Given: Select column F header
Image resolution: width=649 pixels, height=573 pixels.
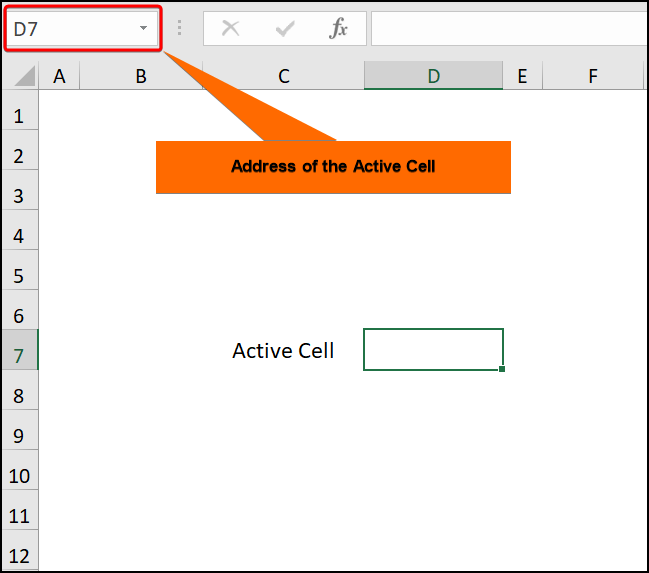Looking at the screenshot, I should (x=593, y=76).
